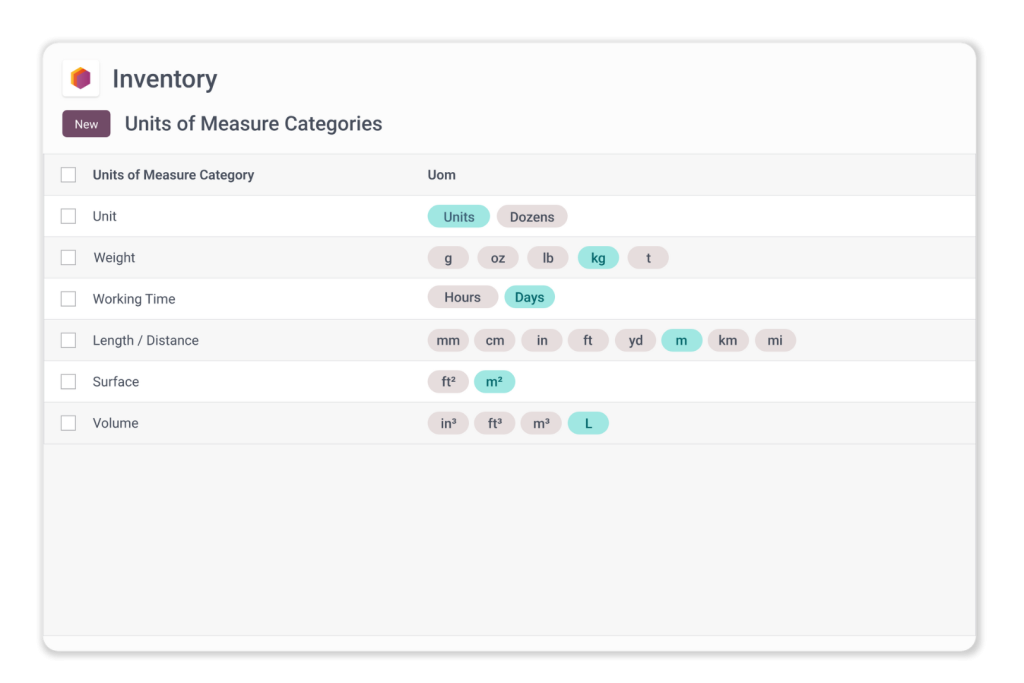This screenshot has height=683, width=1024.
Task: Choose the Days tag
Action: point(529,297)
